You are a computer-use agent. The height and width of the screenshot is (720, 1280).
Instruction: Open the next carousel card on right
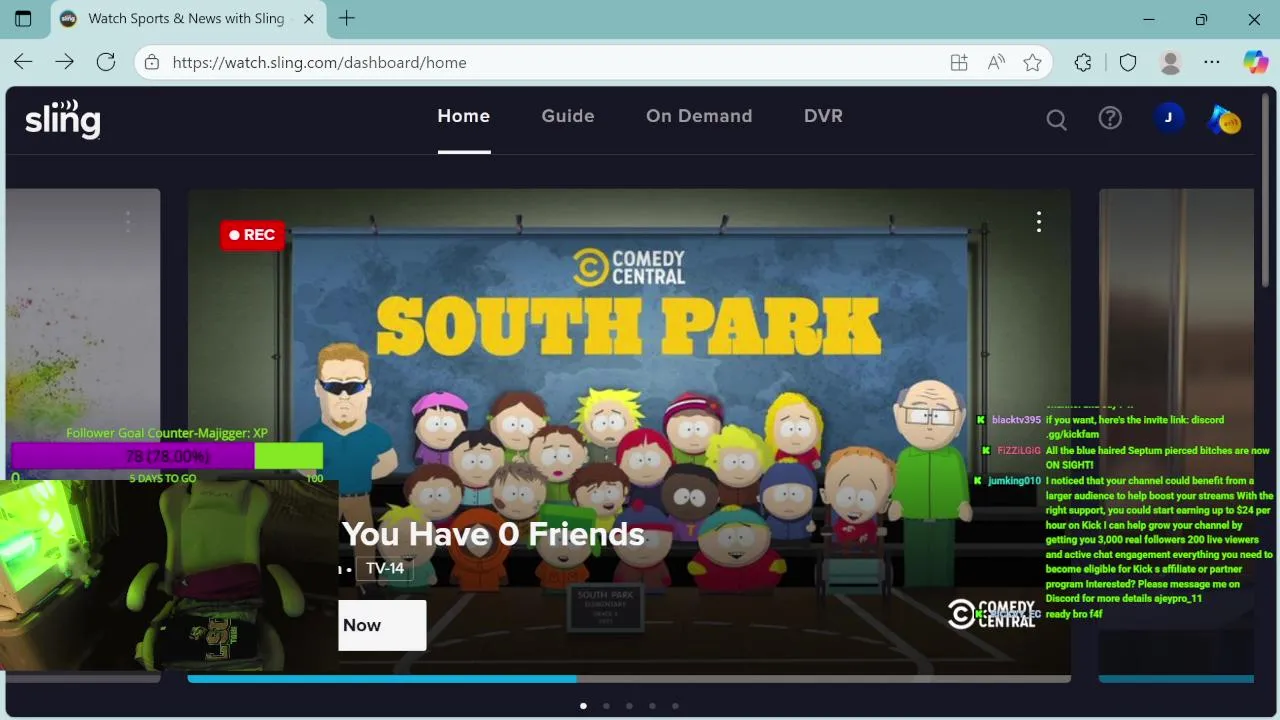1176,435
